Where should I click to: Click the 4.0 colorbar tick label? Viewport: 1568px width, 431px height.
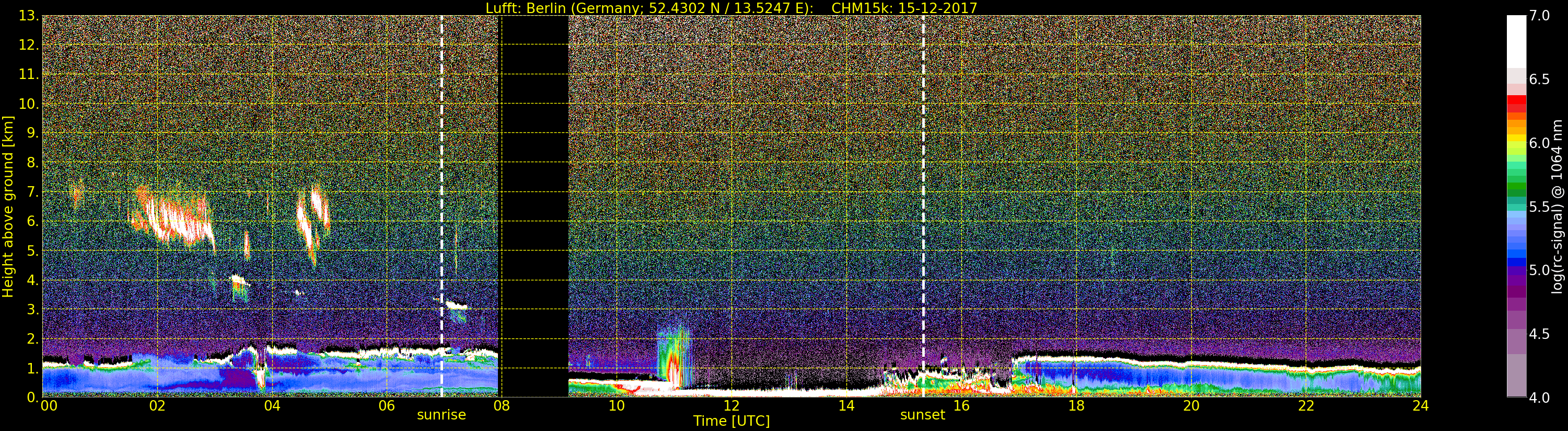pos(1539,398)
